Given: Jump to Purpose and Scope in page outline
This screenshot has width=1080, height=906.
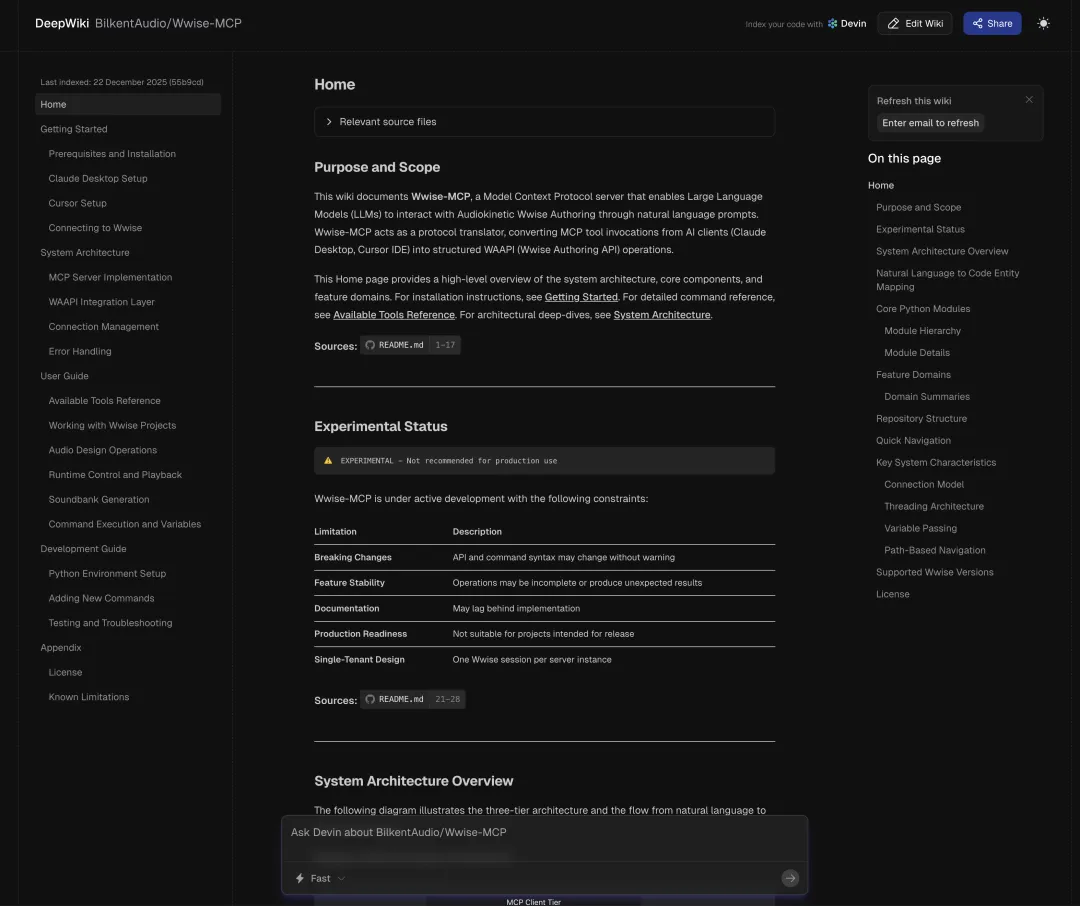Looking at the screenshot, I should coord(918,207).
